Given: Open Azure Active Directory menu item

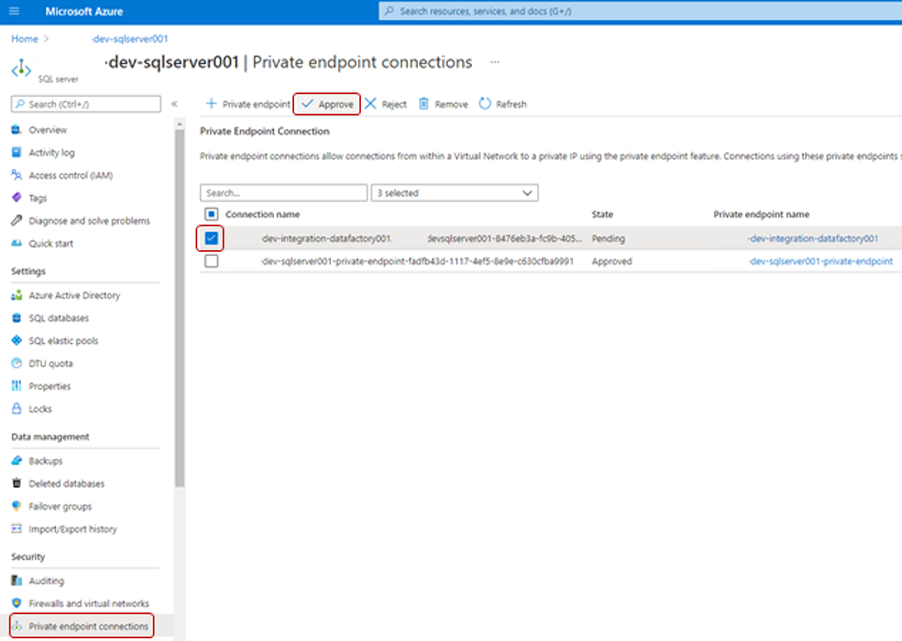Looking at the screenshot, I should pyautogui.click(x=74, y=295).
